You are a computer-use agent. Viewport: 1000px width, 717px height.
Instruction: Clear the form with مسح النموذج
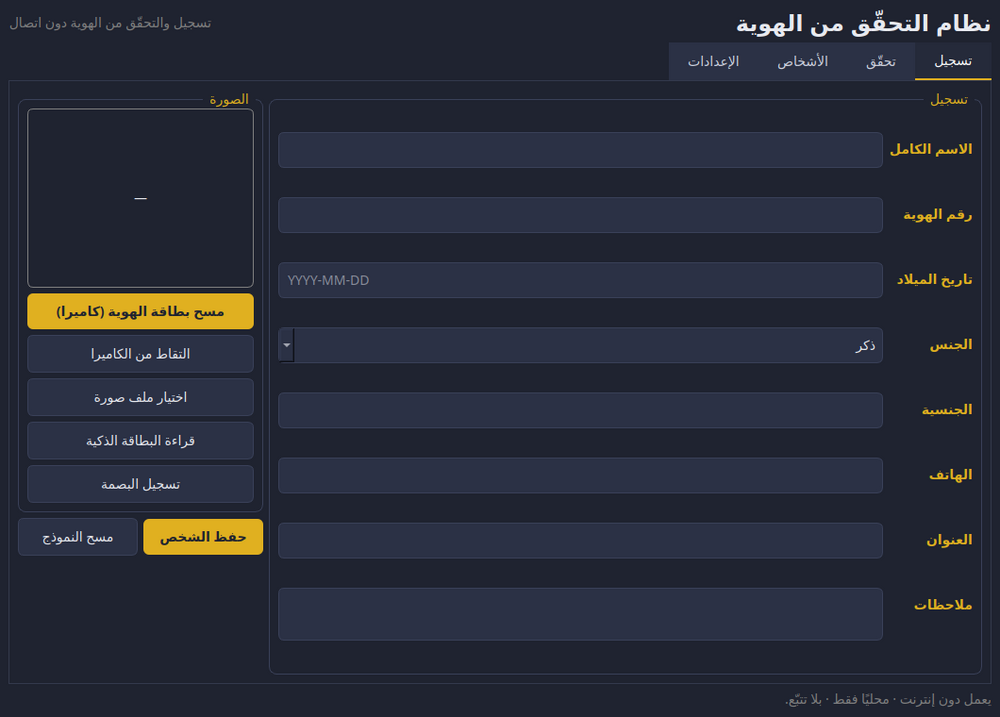coord(78,537)
